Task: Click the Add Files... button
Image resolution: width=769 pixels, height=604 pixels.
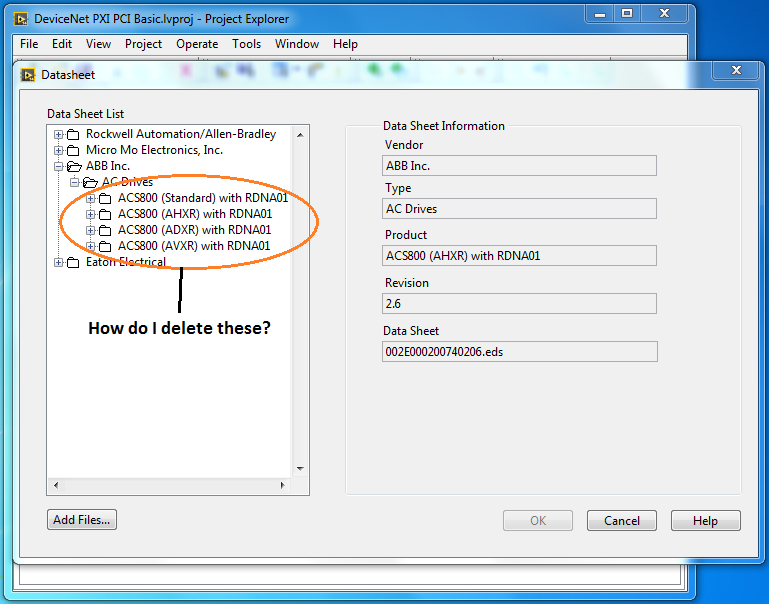Action: click(x=82, y=520)
